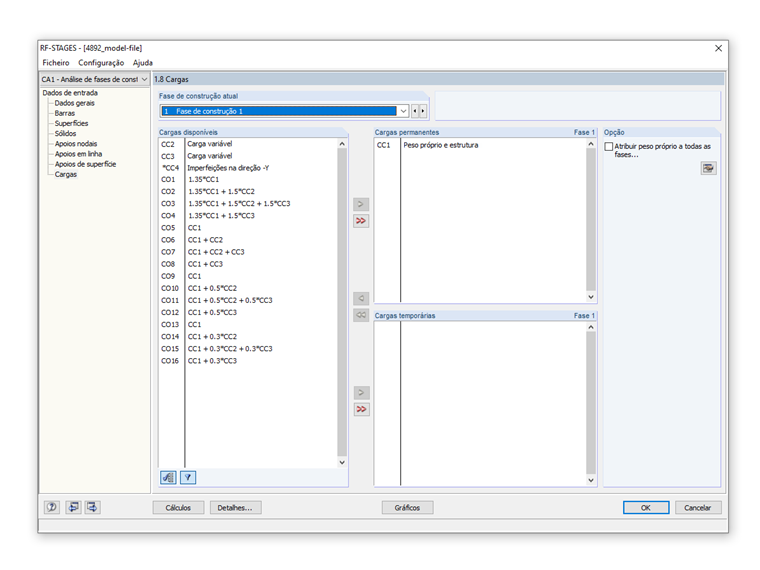Image resolution: width=760 pixels, height=570 pixels.
Task: Click down arrow of available loads scrollbar
Action: click(x=342, y=462)
